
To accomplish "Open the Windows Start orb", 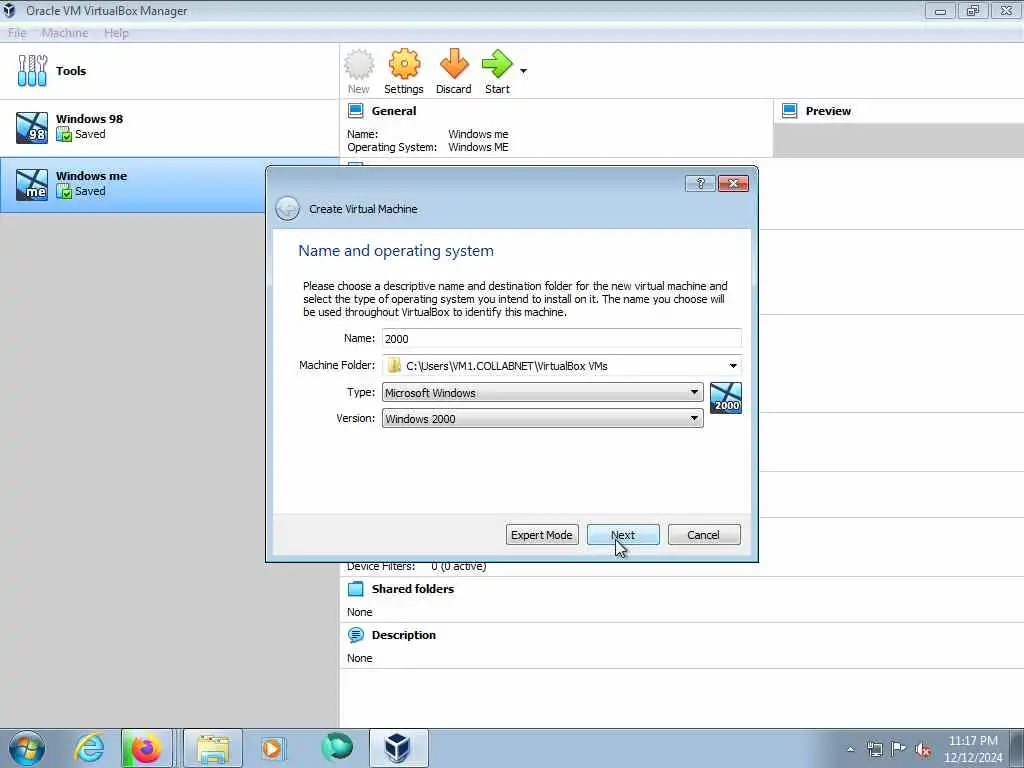I will pyautogui.click(x=27, y=748).
